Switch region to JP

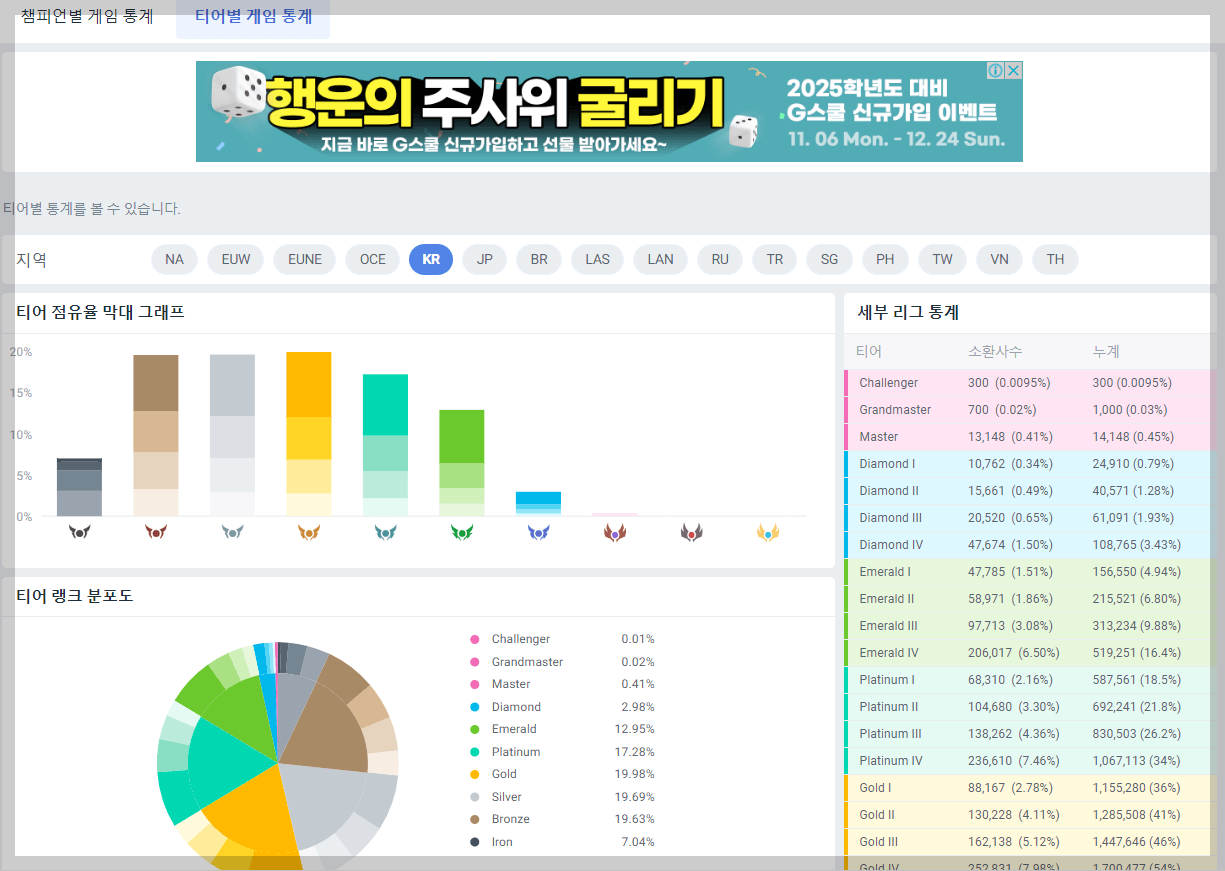(484, 258)
